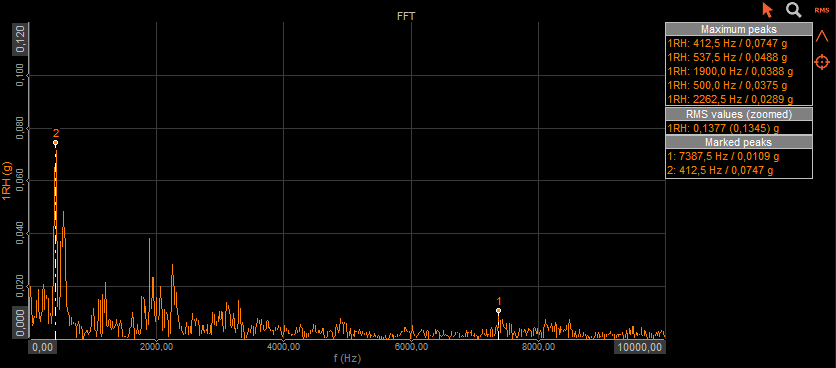The image size is (836, 368).
Task: Select the orange arrow pointer tool
Action: click(x=768, y=10)
